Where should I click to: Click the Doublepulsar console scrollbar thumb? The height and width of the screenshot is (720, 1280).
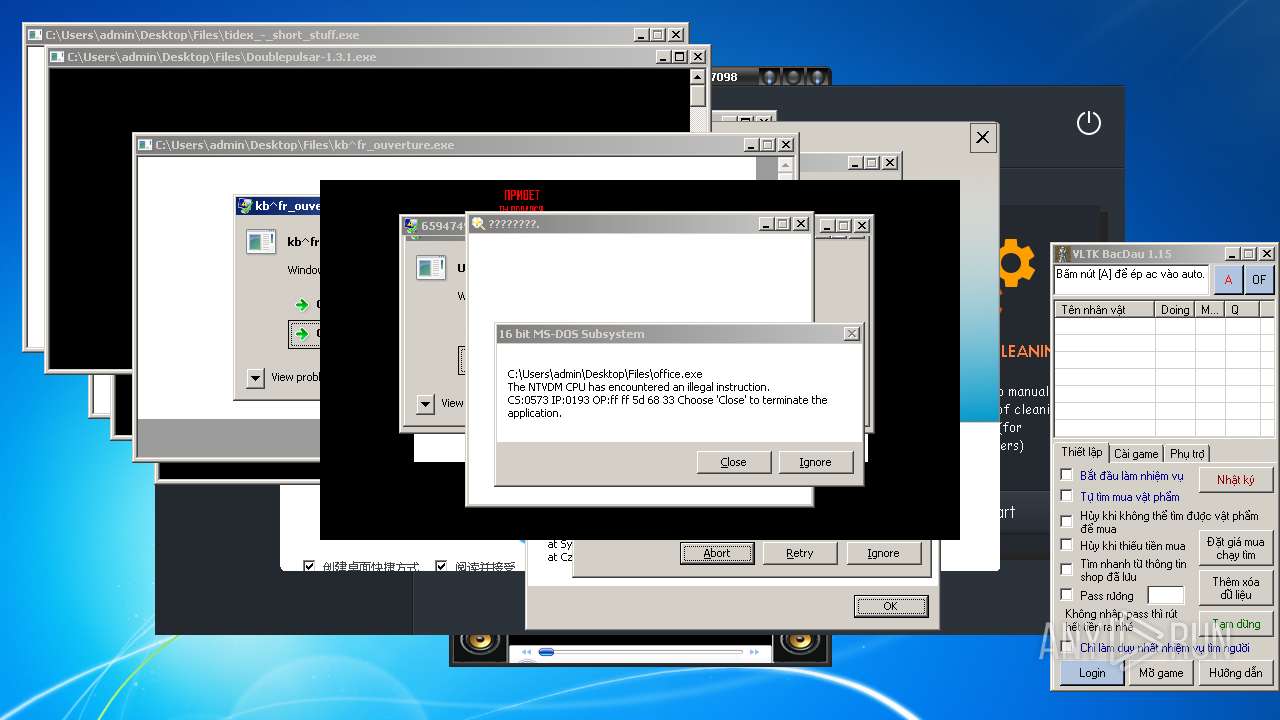[x=698, y=96]
